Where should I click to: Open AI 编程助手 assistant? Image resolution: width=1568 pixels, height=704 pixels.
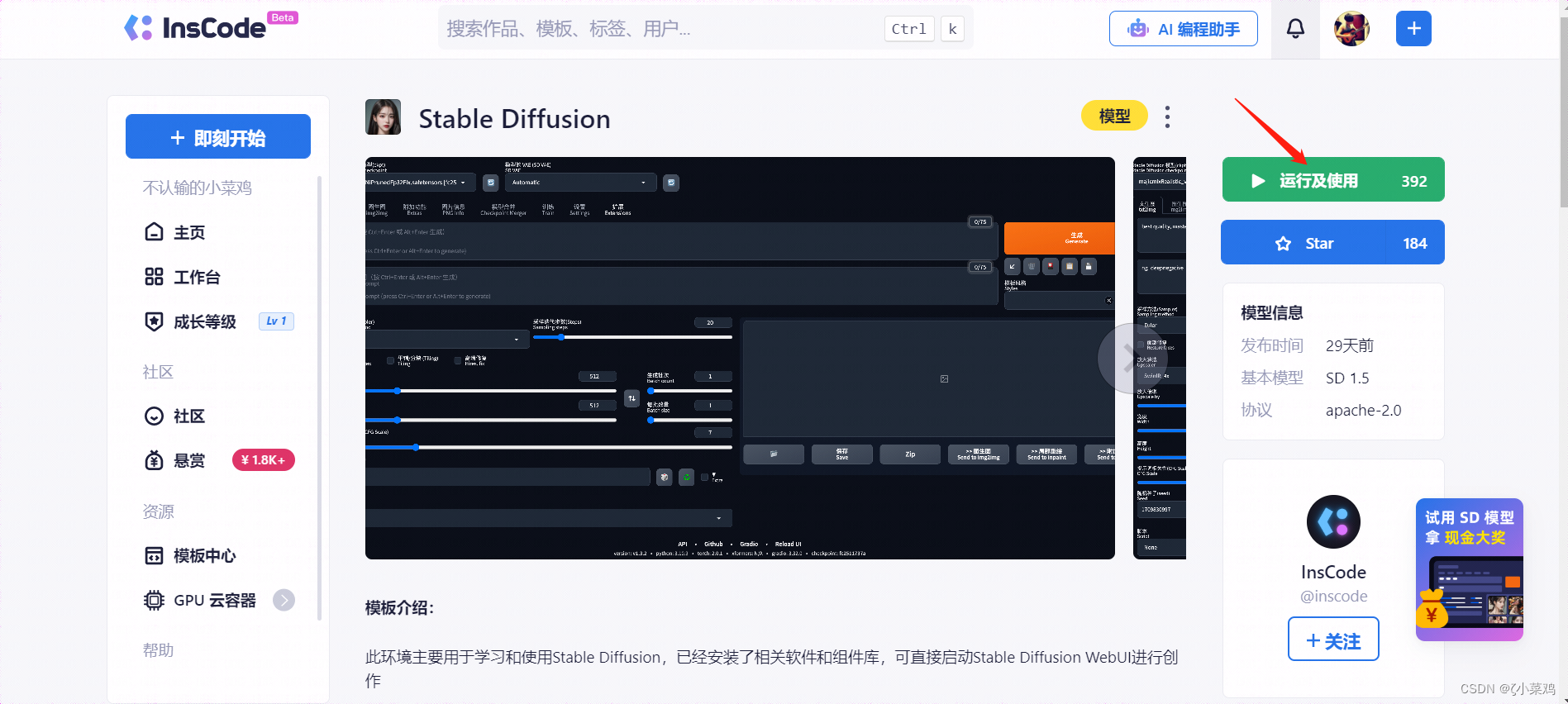(x=1183, y=29)
